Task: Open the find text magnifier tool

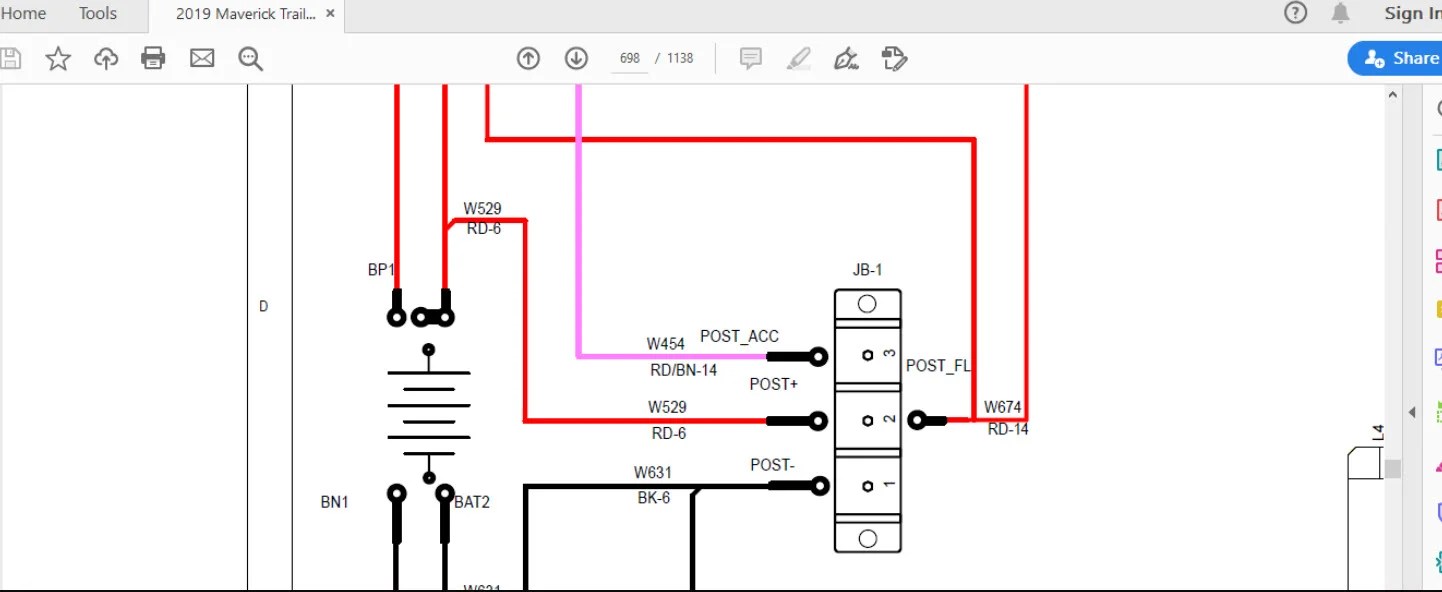Action: click(x=250, y=59)
